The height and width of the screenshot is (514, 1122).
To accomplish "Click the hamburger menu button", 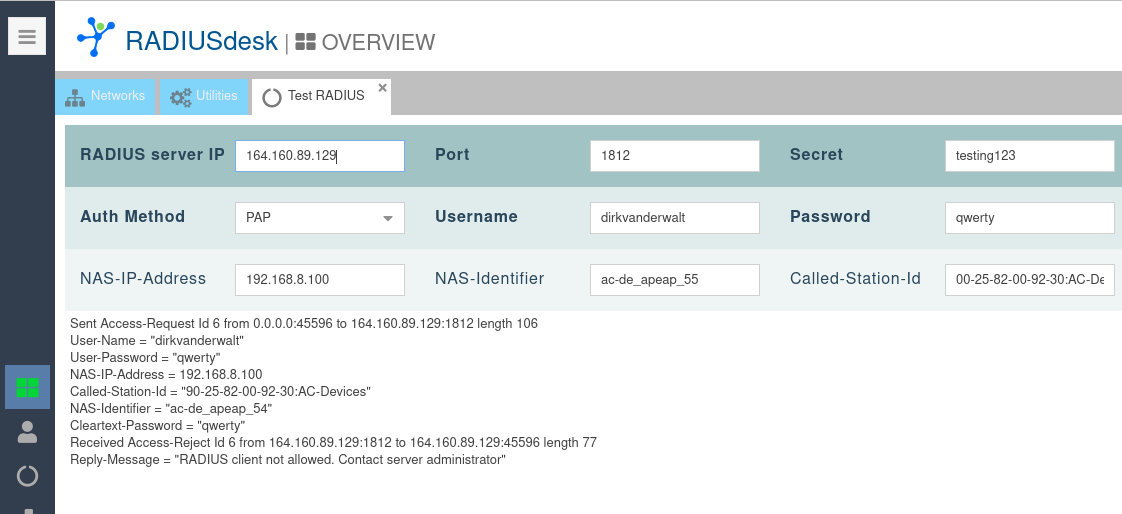I will click(27, 37).
